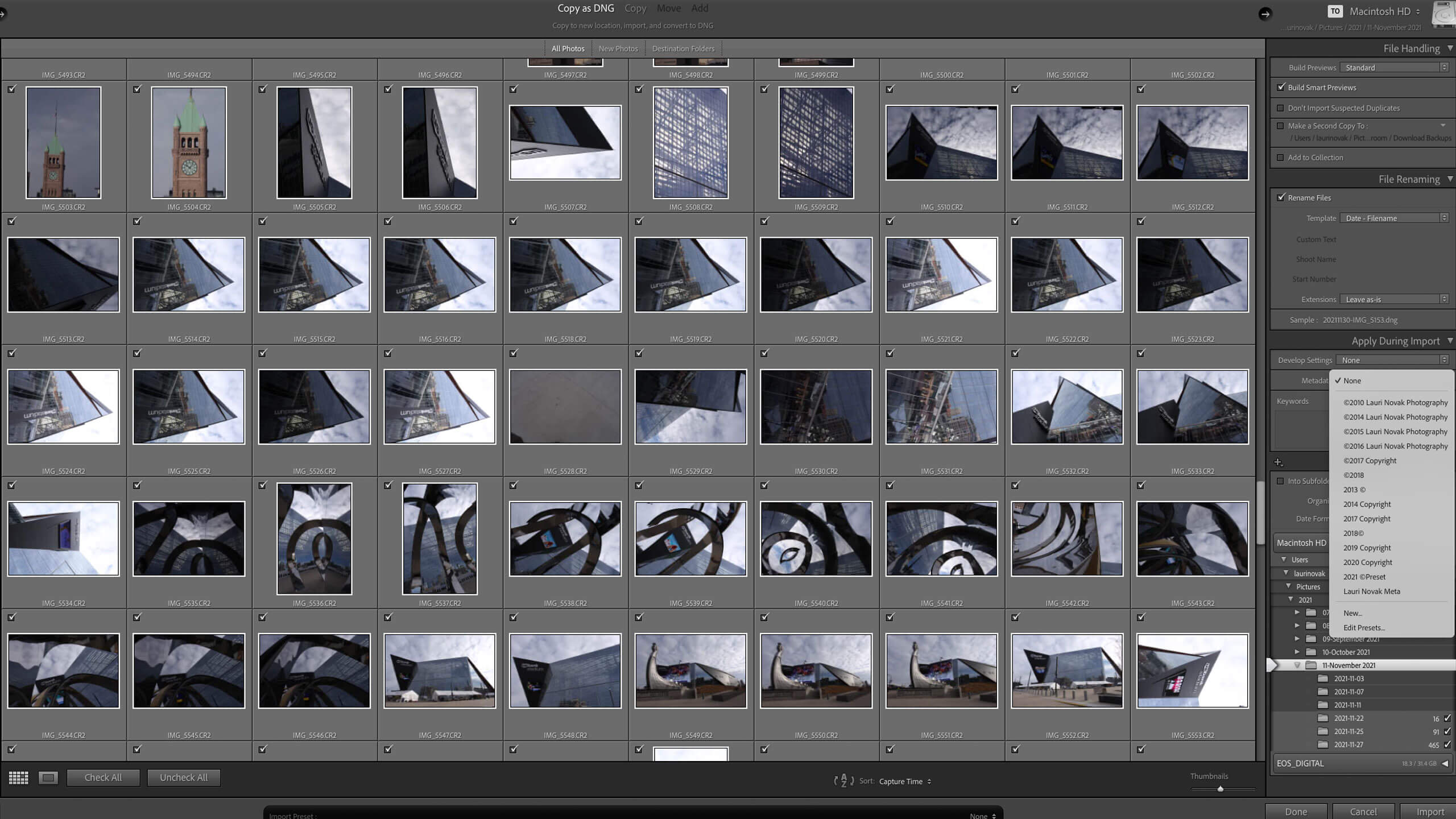
Task: Collapse File Handling panel triangle
Action: pos(1450,48)
